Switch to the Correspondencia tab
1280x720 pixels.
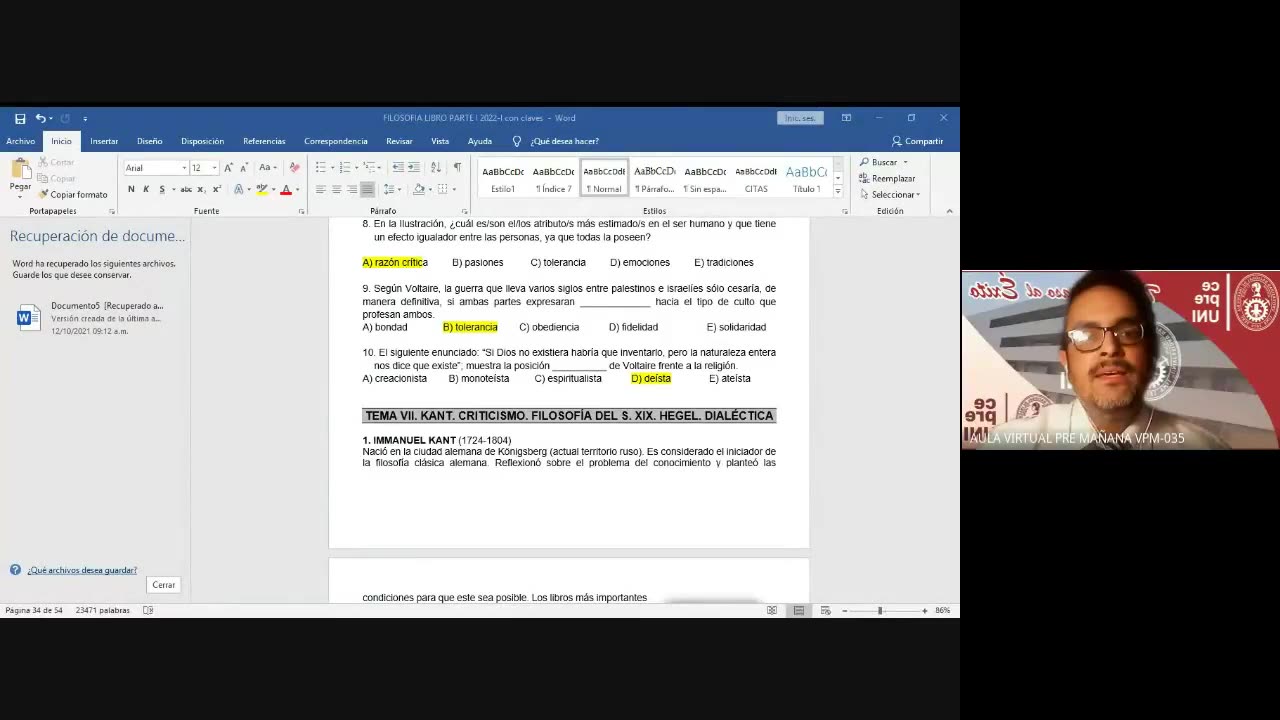[x=336, y=141]
